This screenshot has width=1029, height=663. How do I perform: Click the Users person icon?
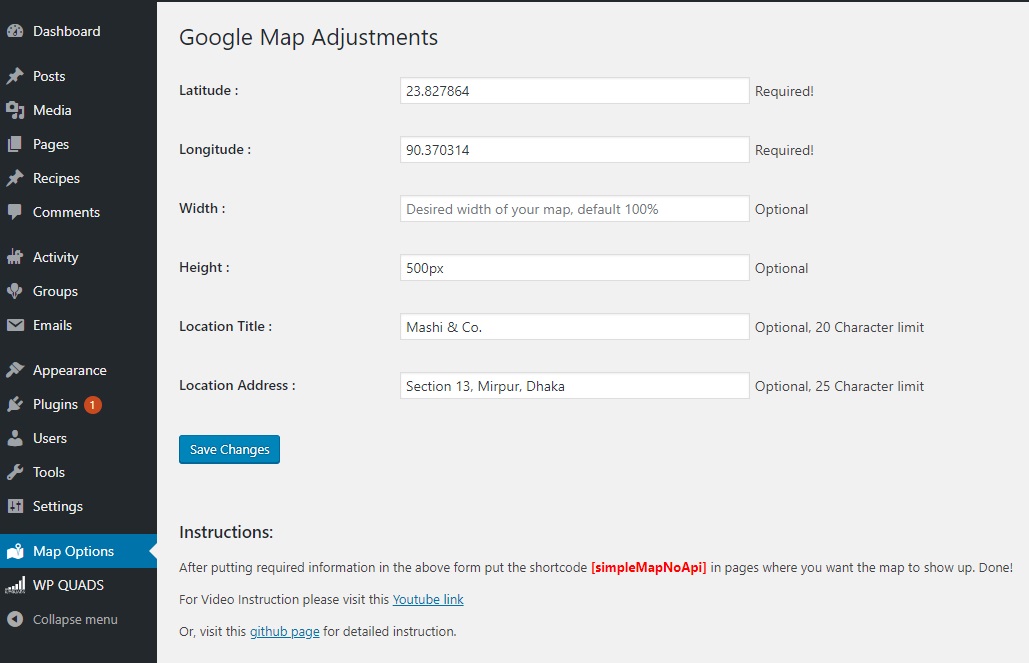coord(15,438)
